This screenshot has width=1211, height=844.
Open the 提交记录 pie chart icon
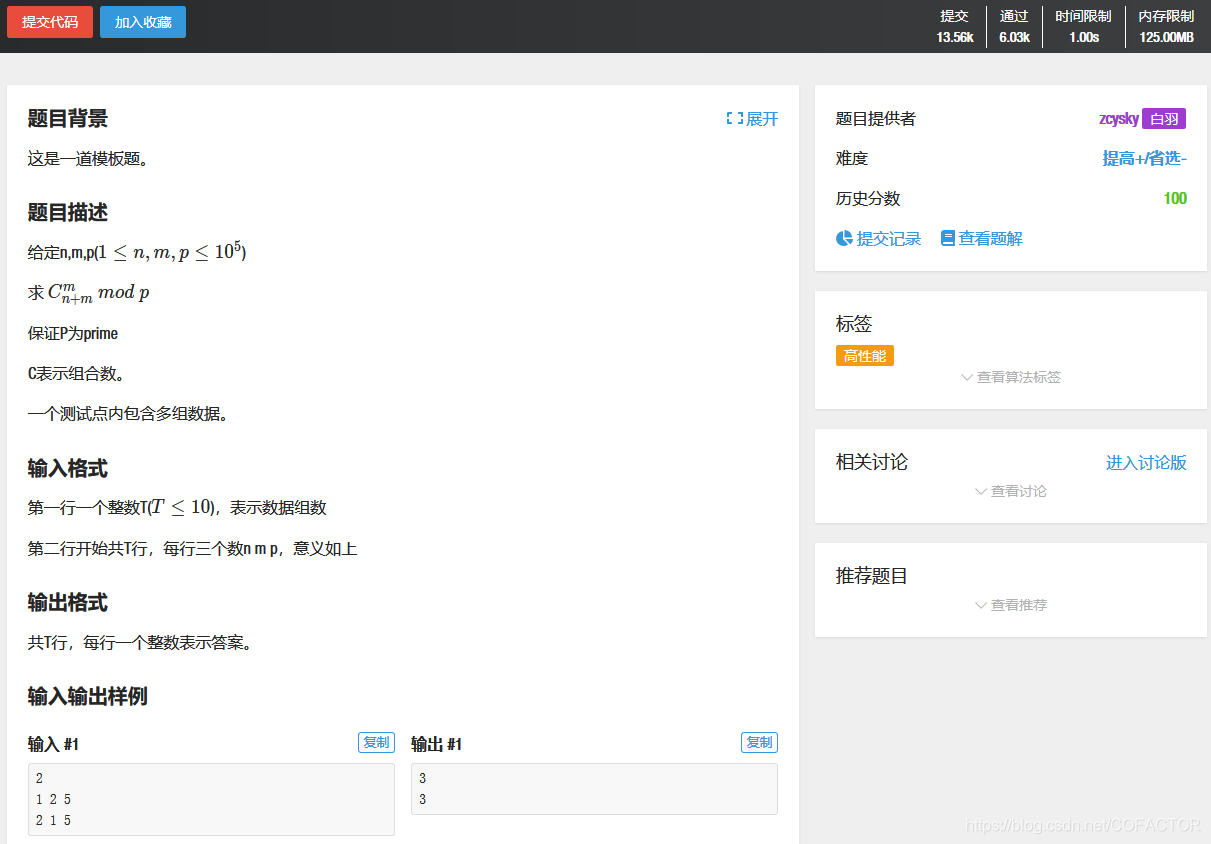(845, 238)
